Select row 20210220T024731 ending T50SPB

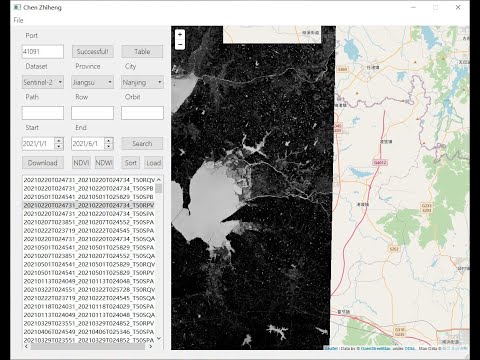tap(89, 188)
